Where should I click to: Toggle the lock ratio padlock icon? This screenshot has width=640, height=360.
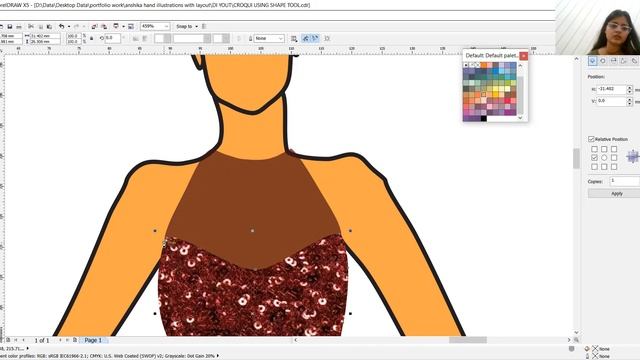[91, 38]
